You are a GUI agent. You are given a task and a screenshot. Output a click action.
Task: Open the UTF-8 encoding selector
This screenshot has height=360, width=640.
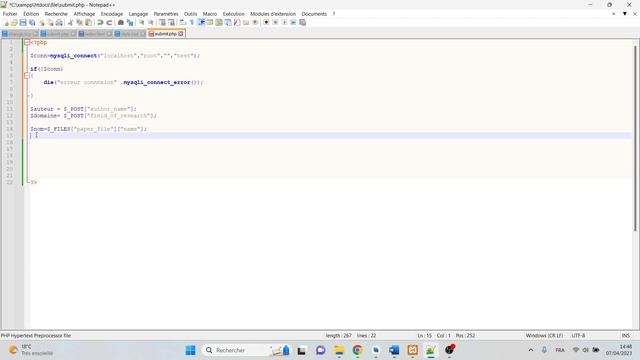tap(578, 336)
